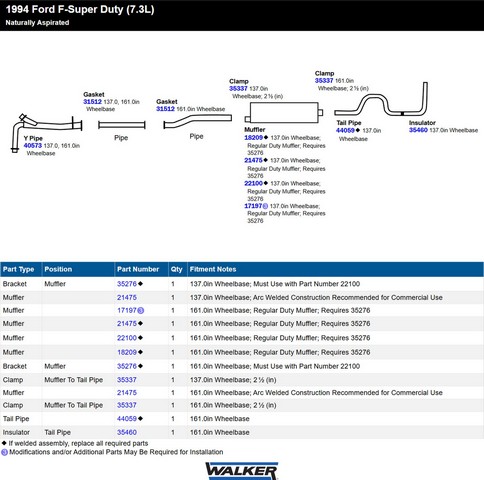Select 'If welded assembly, replace all required parts' note
This screenshot has height=480, width=484.
point(78,443)
